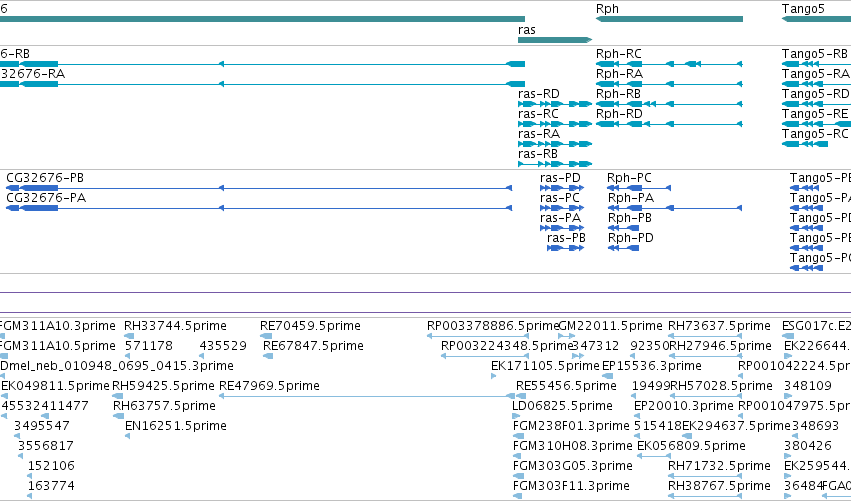Screen dimensions: 851x501
Task: Select the Rph-PA protein feature
Action: [675, 208]
